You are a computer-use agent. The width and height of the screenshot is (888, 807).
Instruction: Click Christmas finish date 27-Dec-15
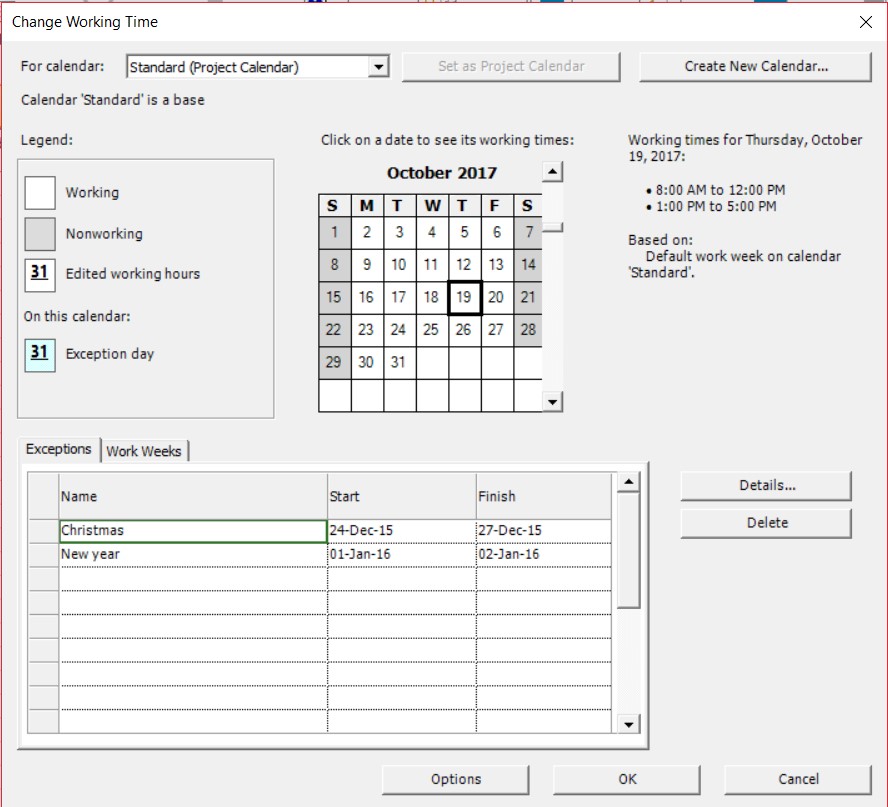click(x=544, y=531)
